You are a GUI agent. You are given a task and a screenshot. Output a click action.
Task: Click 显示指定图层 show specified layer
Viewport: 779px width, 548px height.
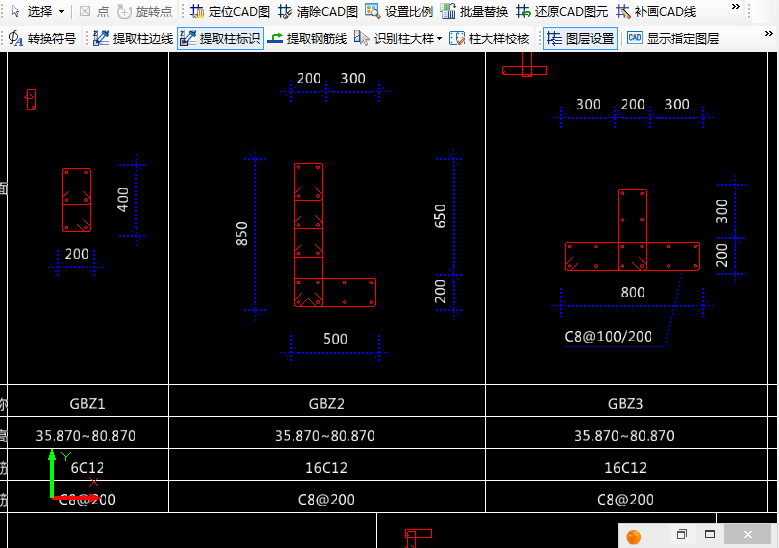673,38
